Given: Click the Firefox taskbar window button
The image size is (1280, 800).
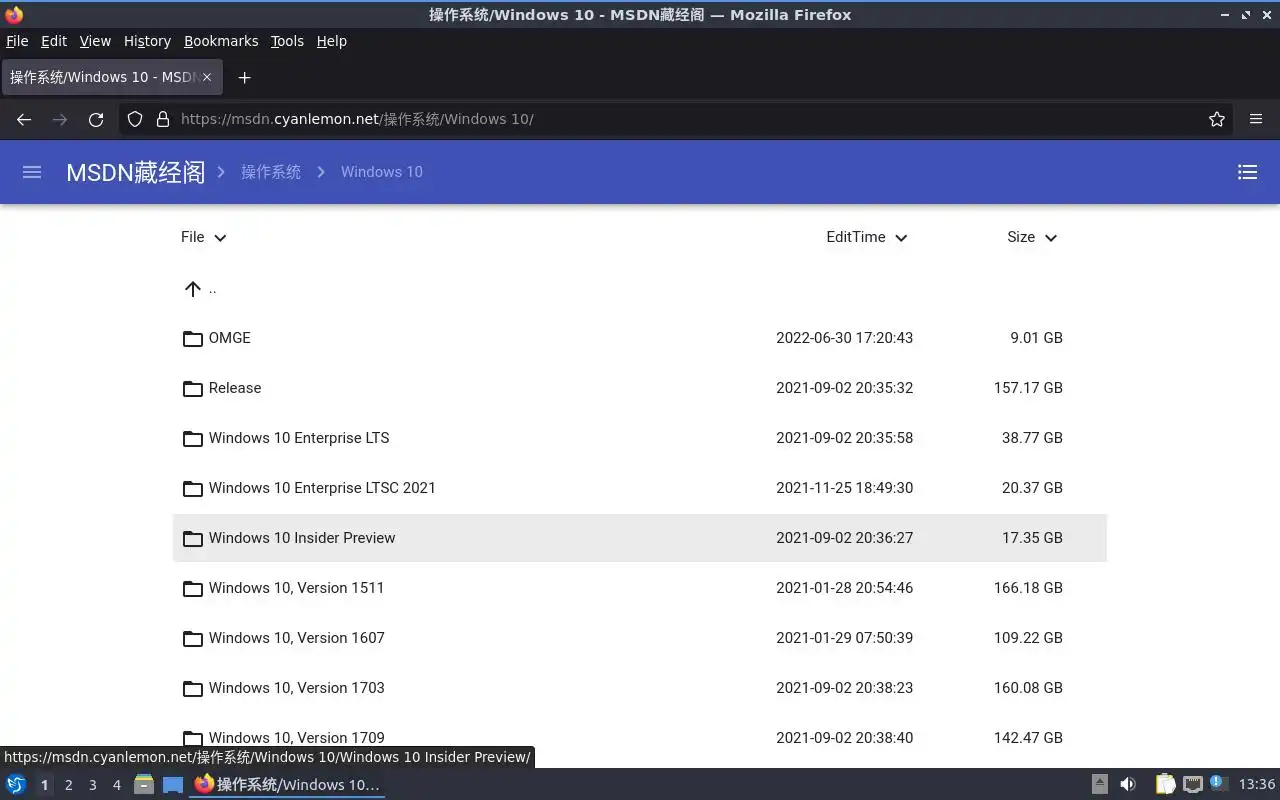Looking at the screenshot, I should point(288,785).
